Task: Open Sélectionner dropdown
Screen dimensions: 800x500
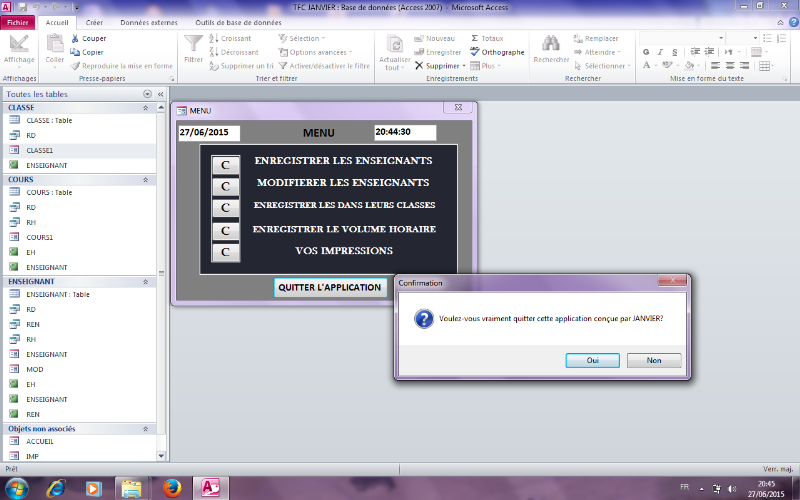Action: coord(603,66)
